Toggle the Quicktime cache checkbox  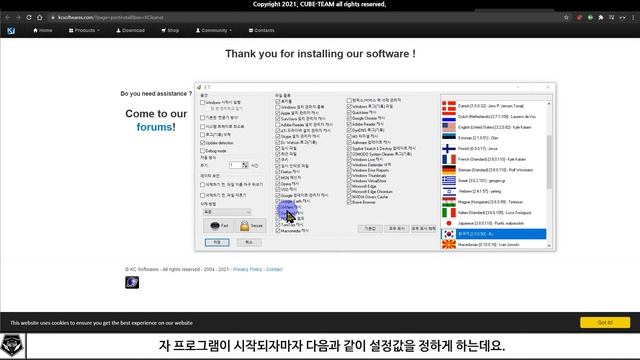[349, 112]
